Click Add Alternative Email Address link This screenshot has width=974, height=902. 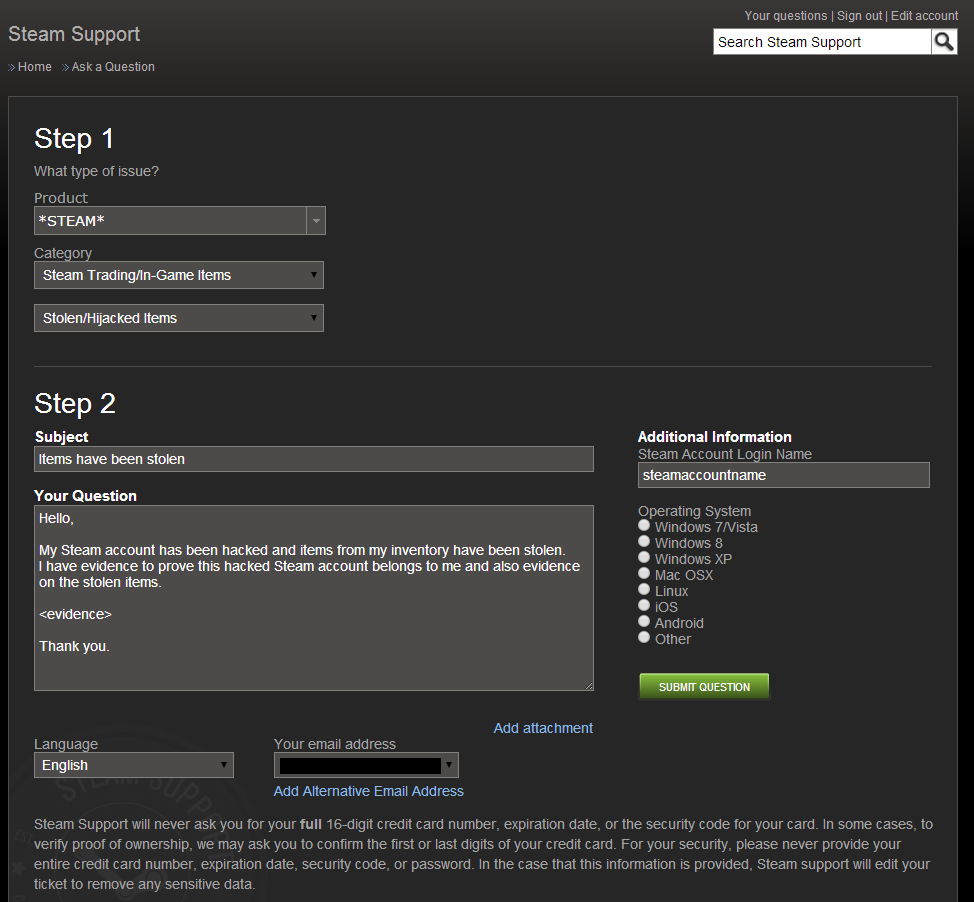[368, 791]
